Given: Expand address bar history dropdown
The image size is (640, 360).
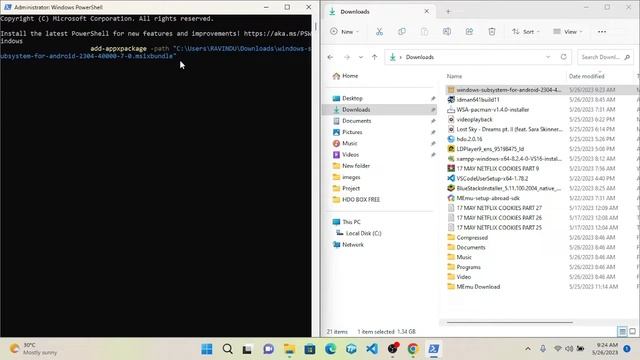Looking at the screenshot, I should point(548,57).
